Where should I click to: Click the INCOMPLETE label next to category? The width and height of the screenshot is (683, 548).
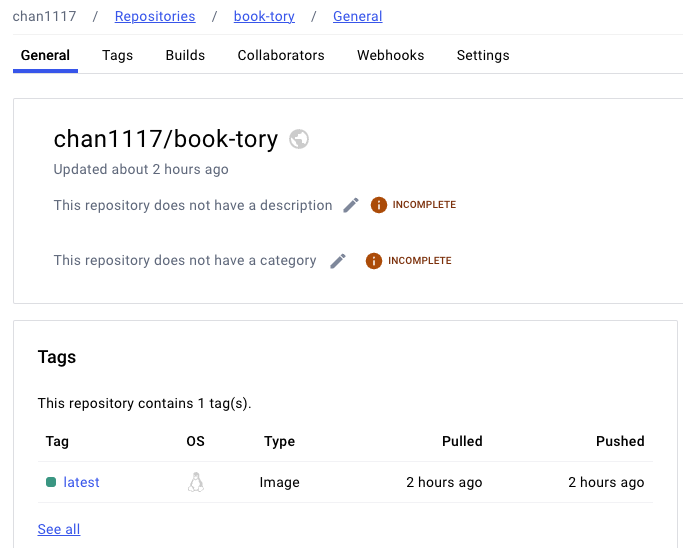[420, 260]
